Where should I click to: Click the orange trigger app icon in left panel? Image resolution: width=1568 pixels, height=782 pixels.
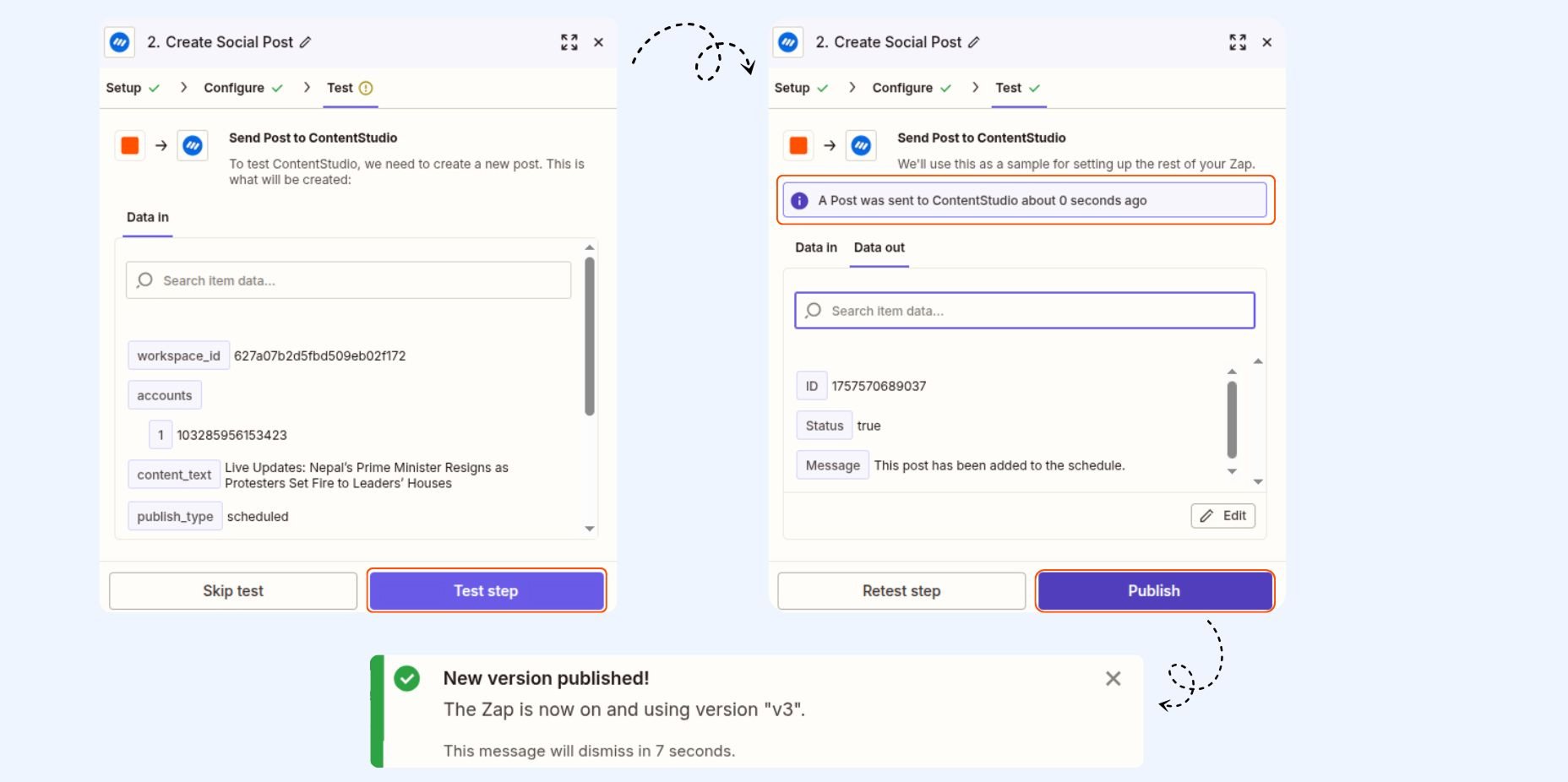[x=130, y=146]
